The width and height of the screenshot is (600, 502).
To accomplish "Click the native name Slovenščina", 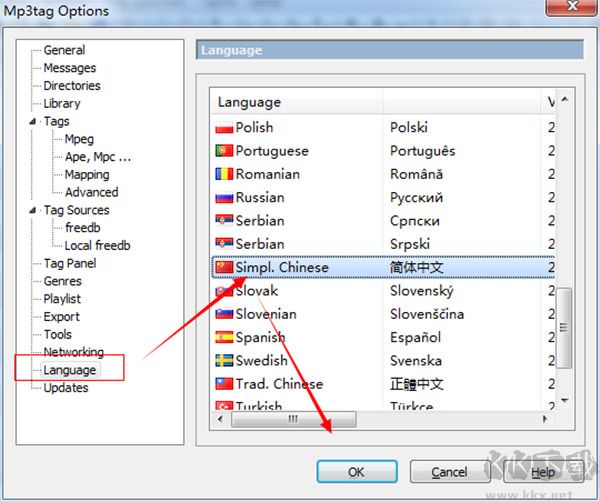I will click(x=427, y=314).
